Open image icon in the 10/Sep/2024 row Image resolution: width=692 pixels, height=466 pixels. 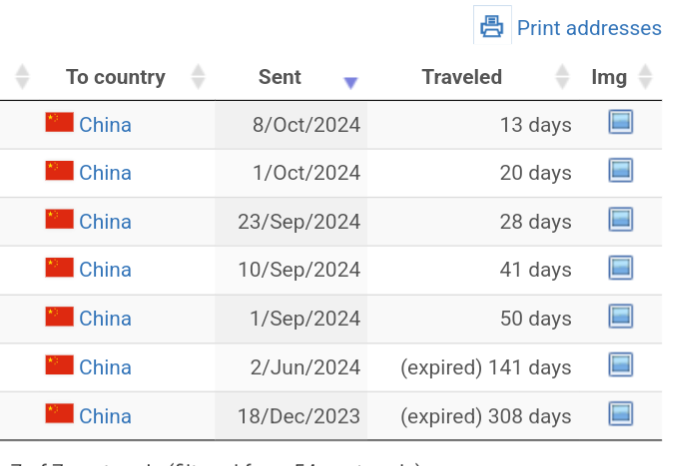pos(621,268)
